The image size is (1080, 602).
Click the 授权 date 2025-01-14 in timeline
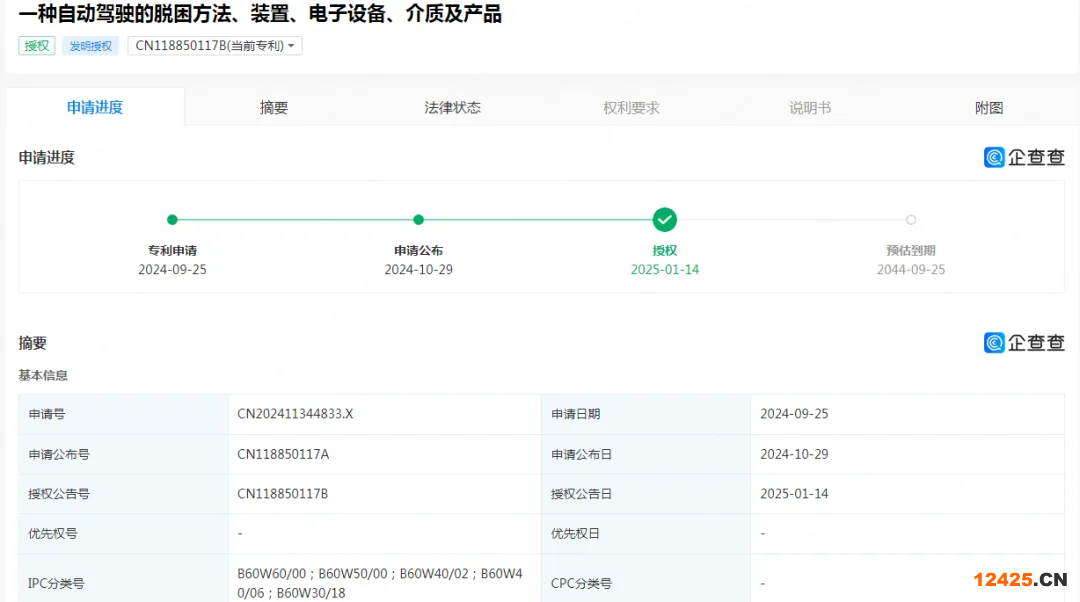(665, 270)
